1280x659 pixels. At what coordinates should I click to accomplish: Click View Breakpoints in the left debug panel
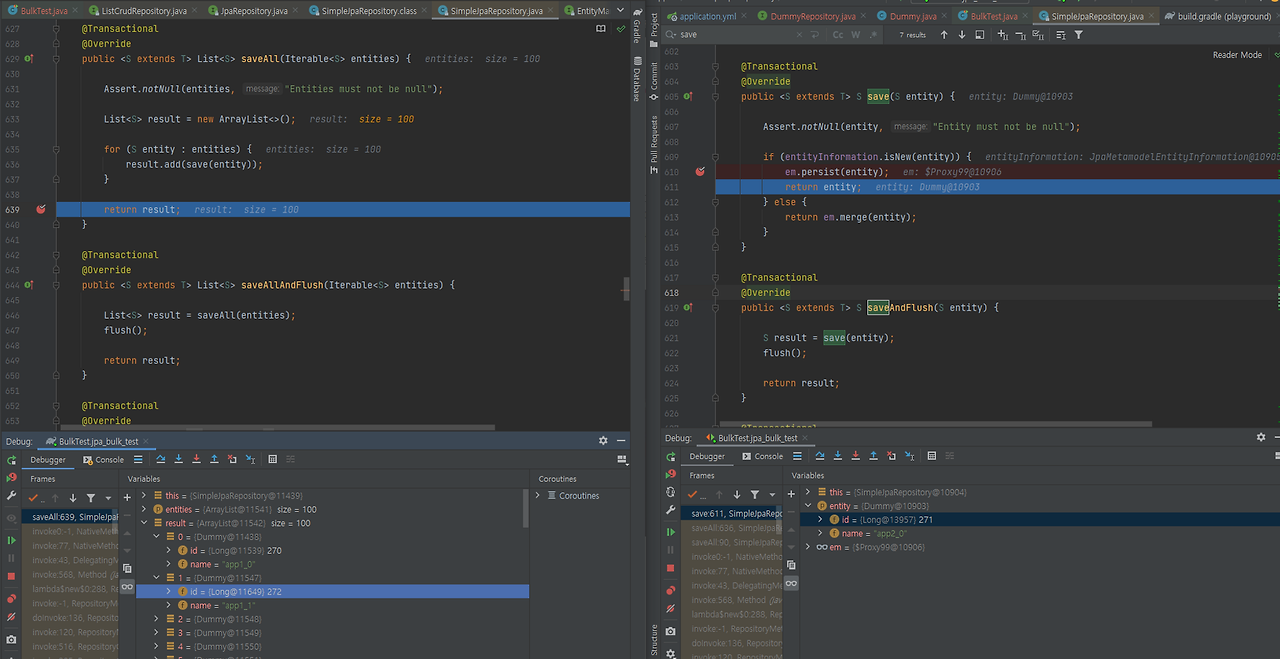[11, 598]
